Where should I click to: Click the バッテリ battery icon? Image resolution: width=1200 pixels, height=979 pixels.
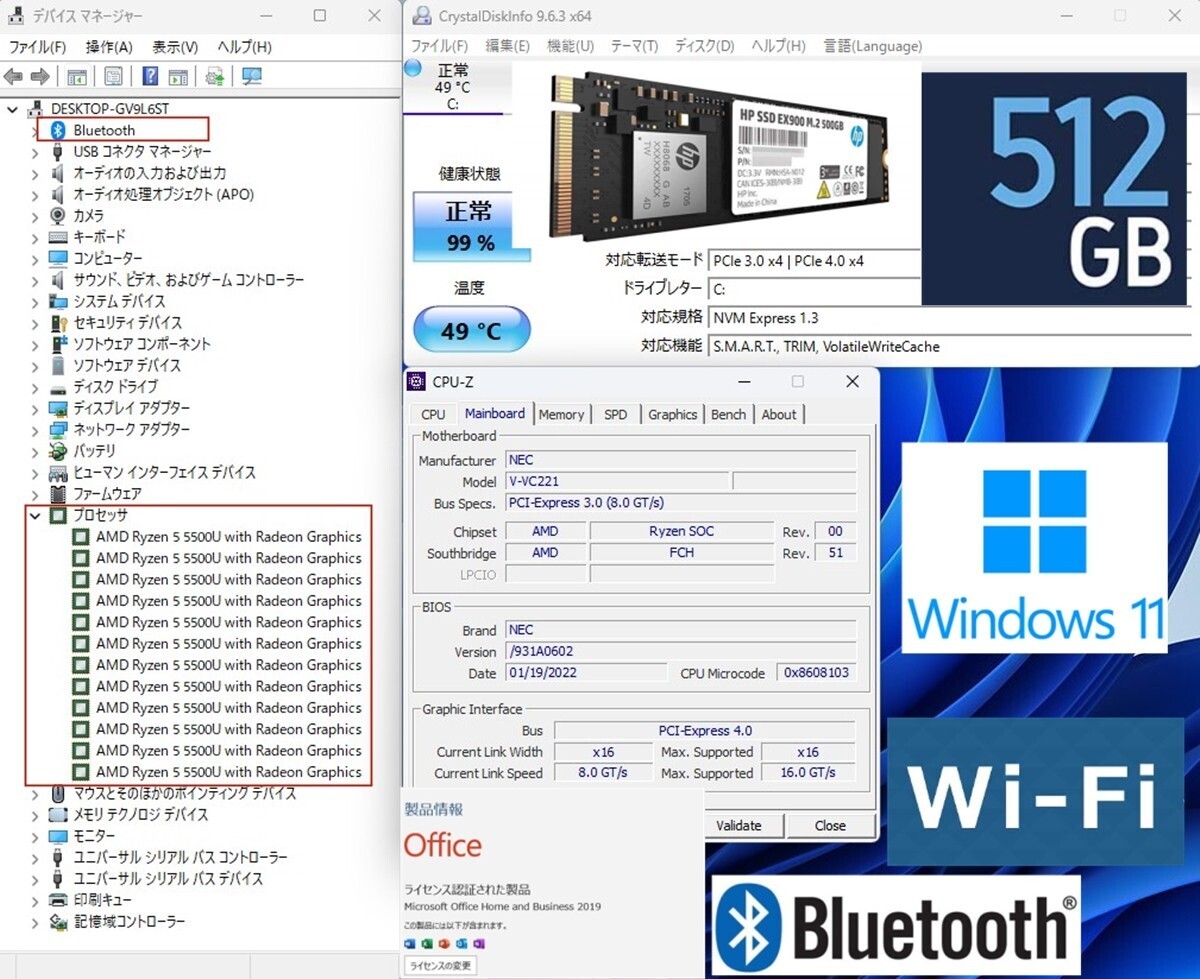point(58,451)
